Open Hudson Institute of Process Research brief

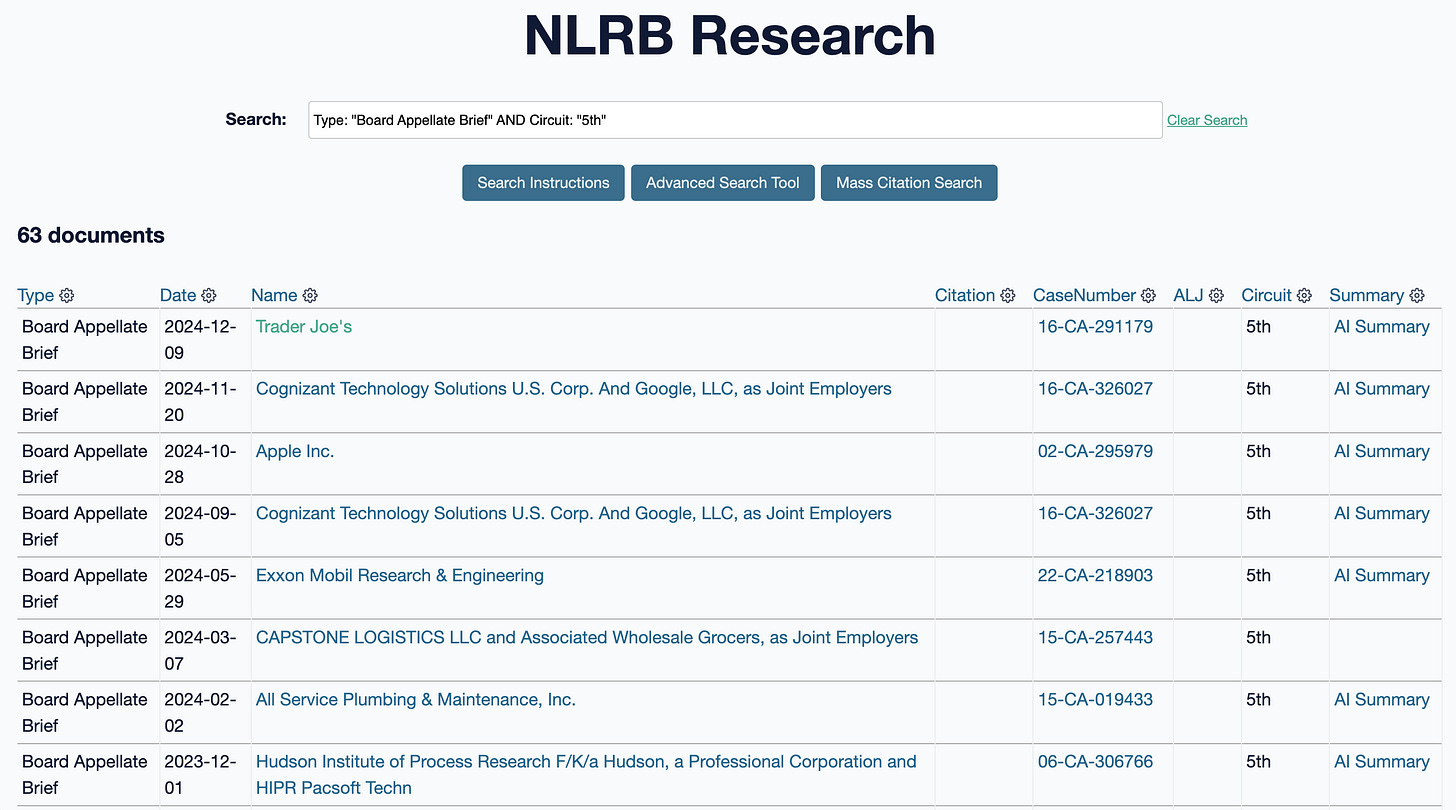click(586, 774)
